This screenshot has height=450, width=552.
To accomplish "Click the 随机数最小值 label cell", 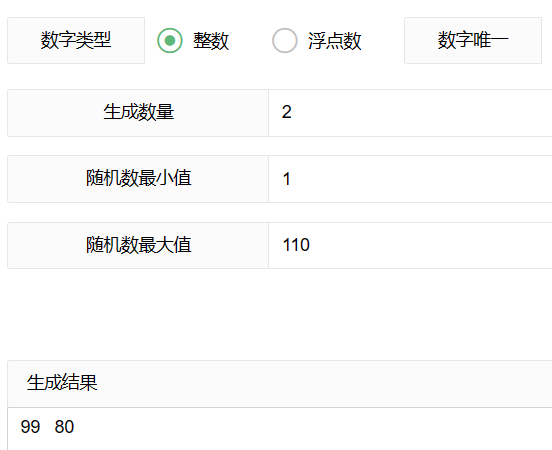I will pyautogui.click(x=138, y=179).
